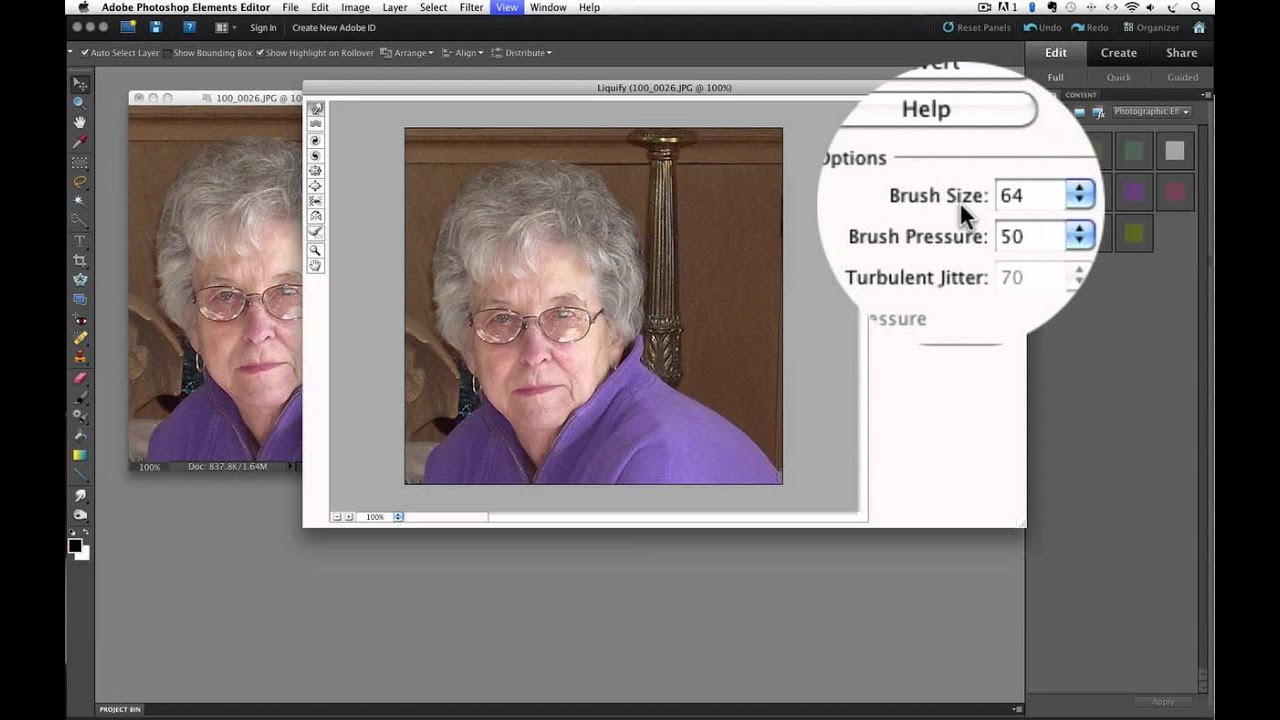
Task: Open the Distribute dropdown
Action: point(521,53)
